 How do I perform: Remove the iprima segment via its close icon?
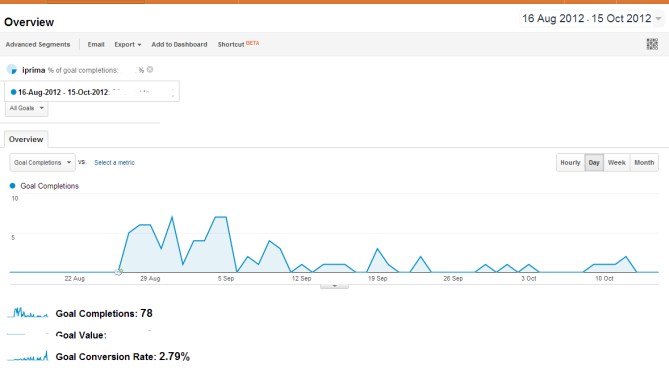pyautogui.click(x=150, y=70)
